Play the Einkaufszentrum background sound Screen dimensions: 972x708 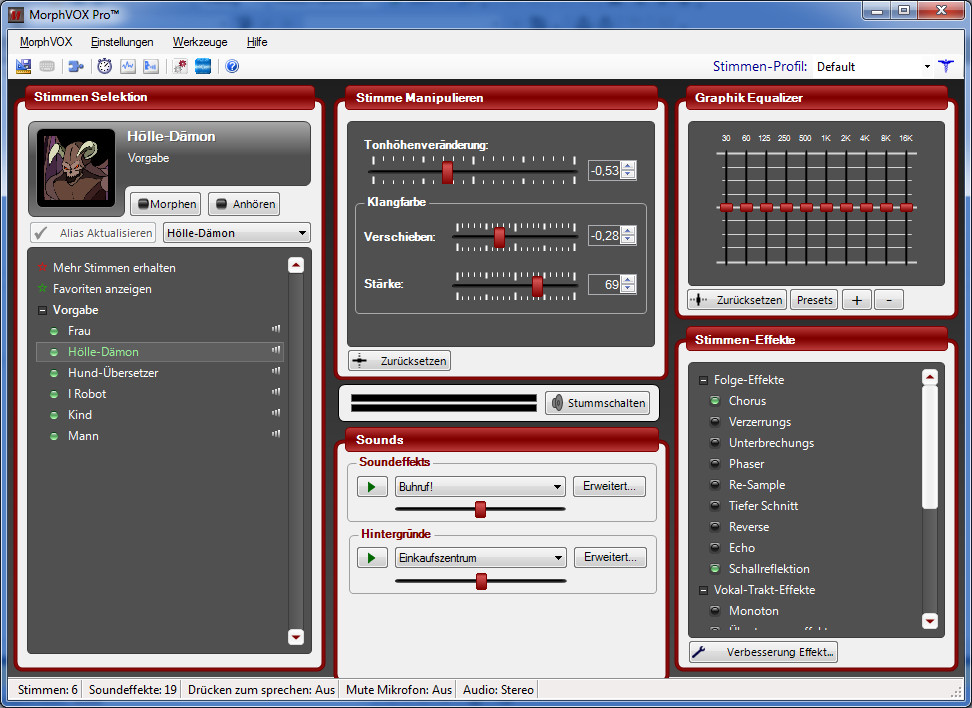[372, 557]
